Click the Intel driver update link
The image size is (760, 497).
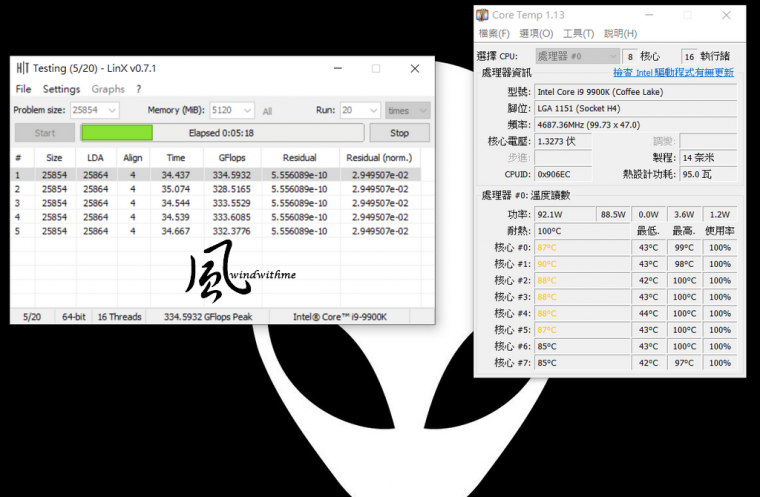pos(673,72)
